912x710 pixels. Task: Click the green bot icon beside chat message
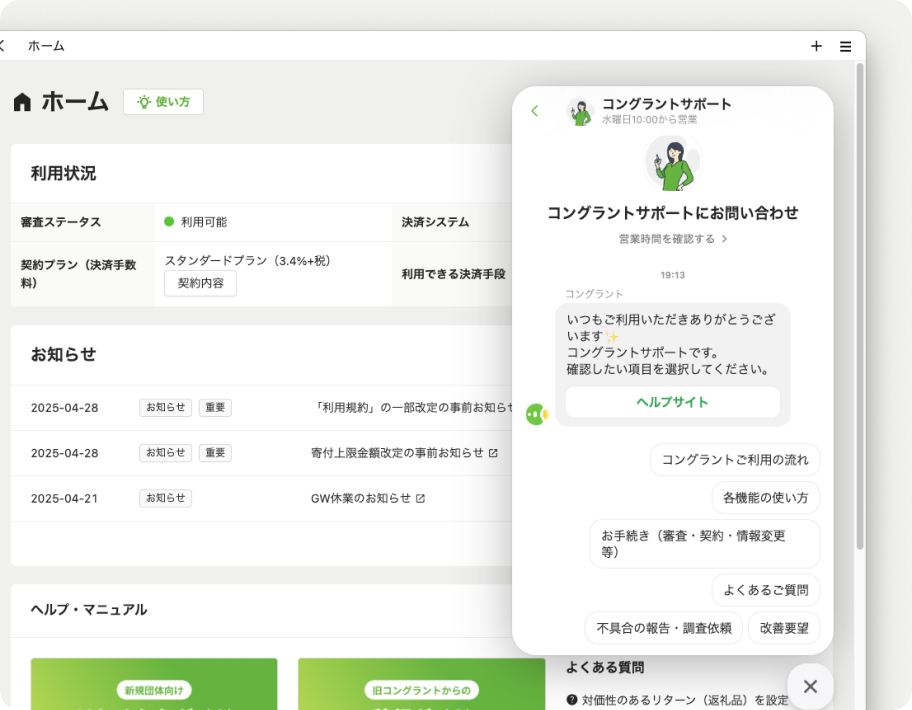[537, 415]
